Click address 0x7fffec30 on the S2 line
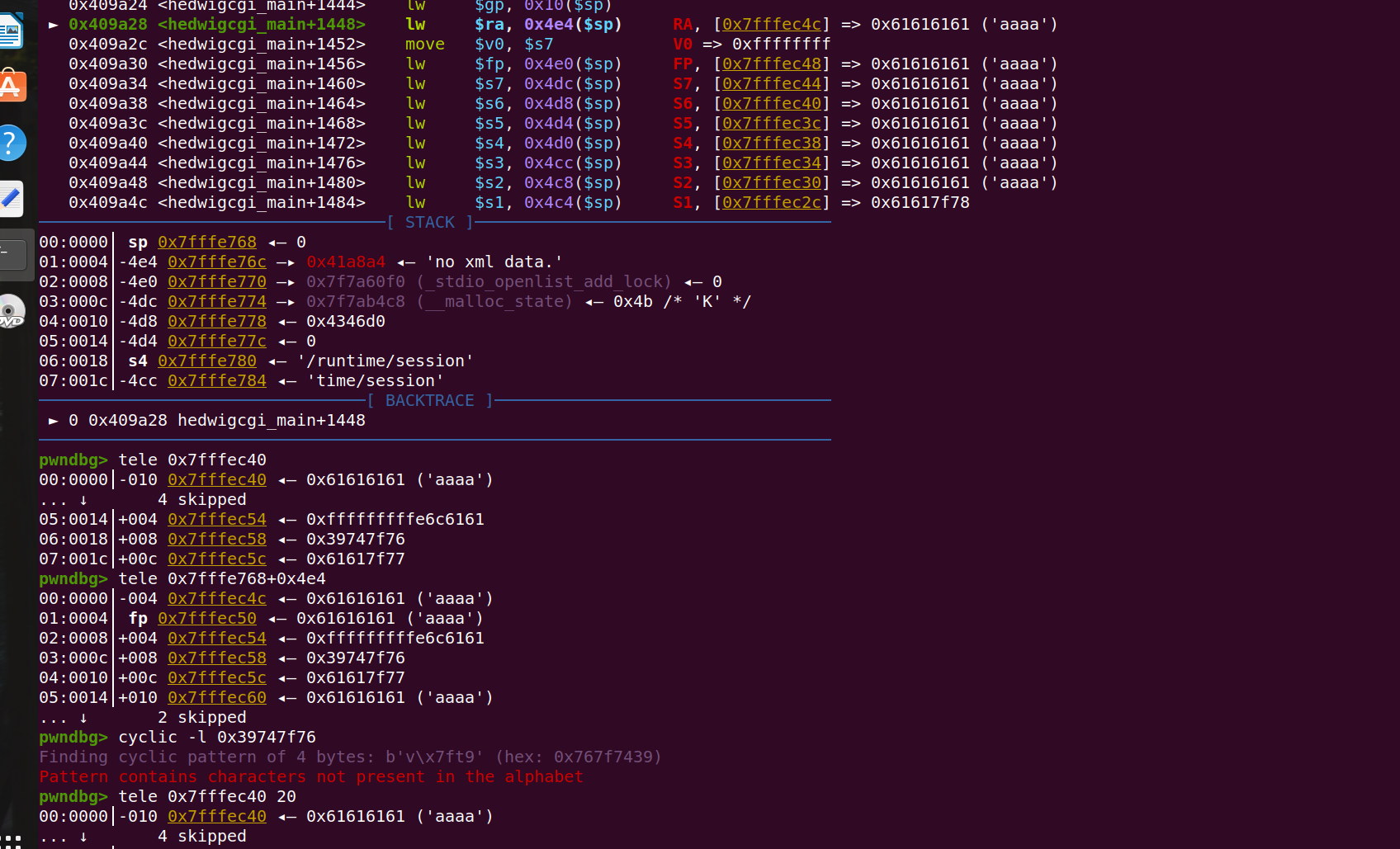Screen dimensions: 1400x849 point(772,182)
